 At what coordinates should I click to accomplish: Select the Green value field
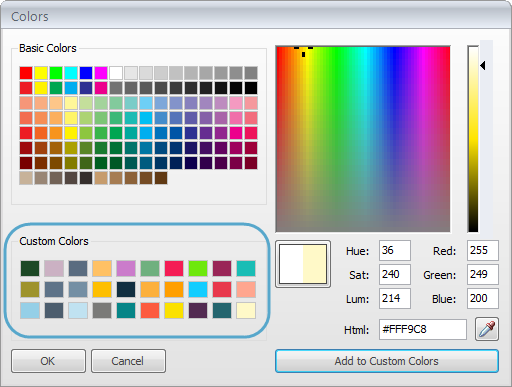483,274
